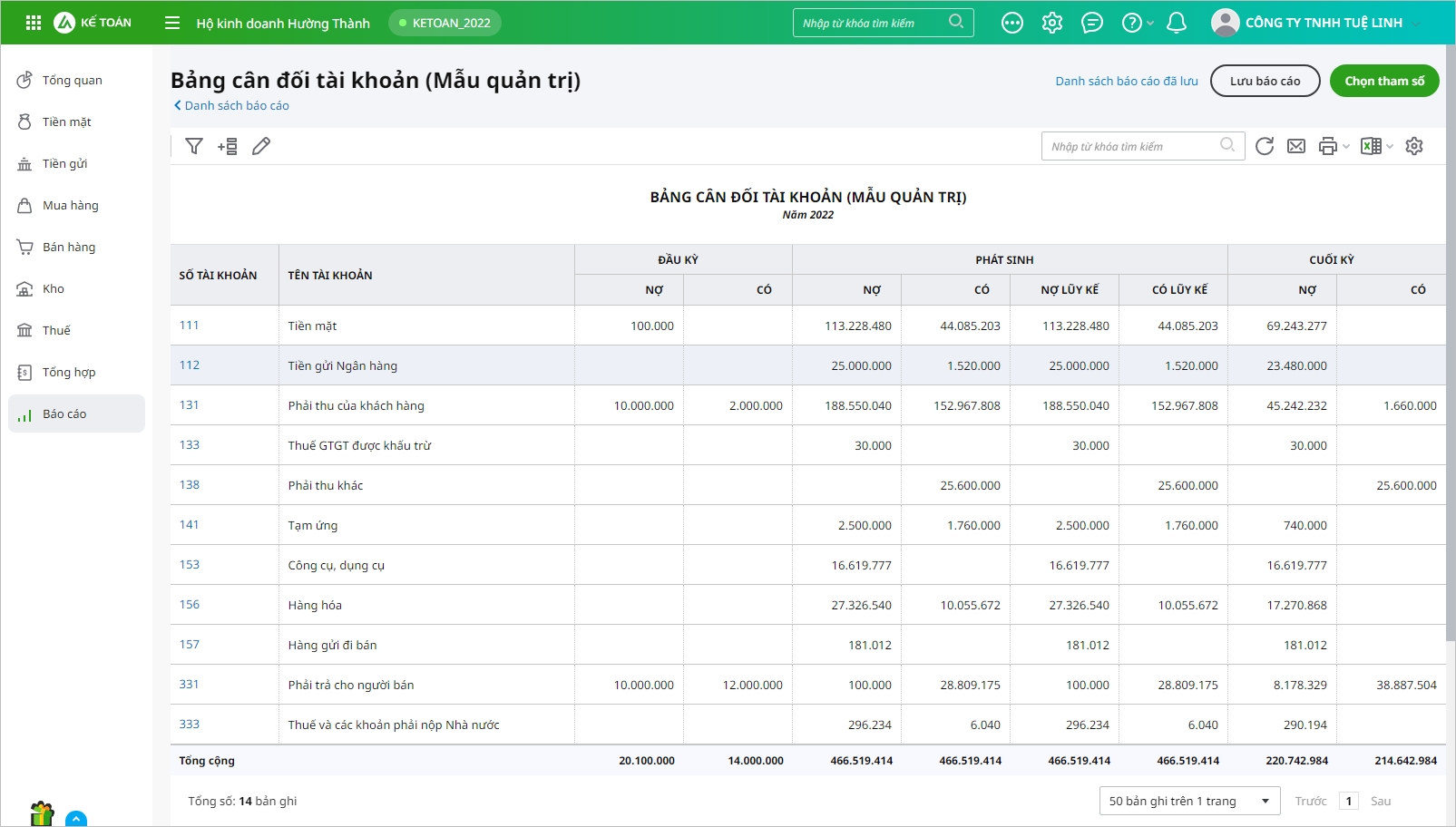Viewport: 1456px width, 827px height.
Task: Open the records per page dropdown
Action: tap(1189, 801)
